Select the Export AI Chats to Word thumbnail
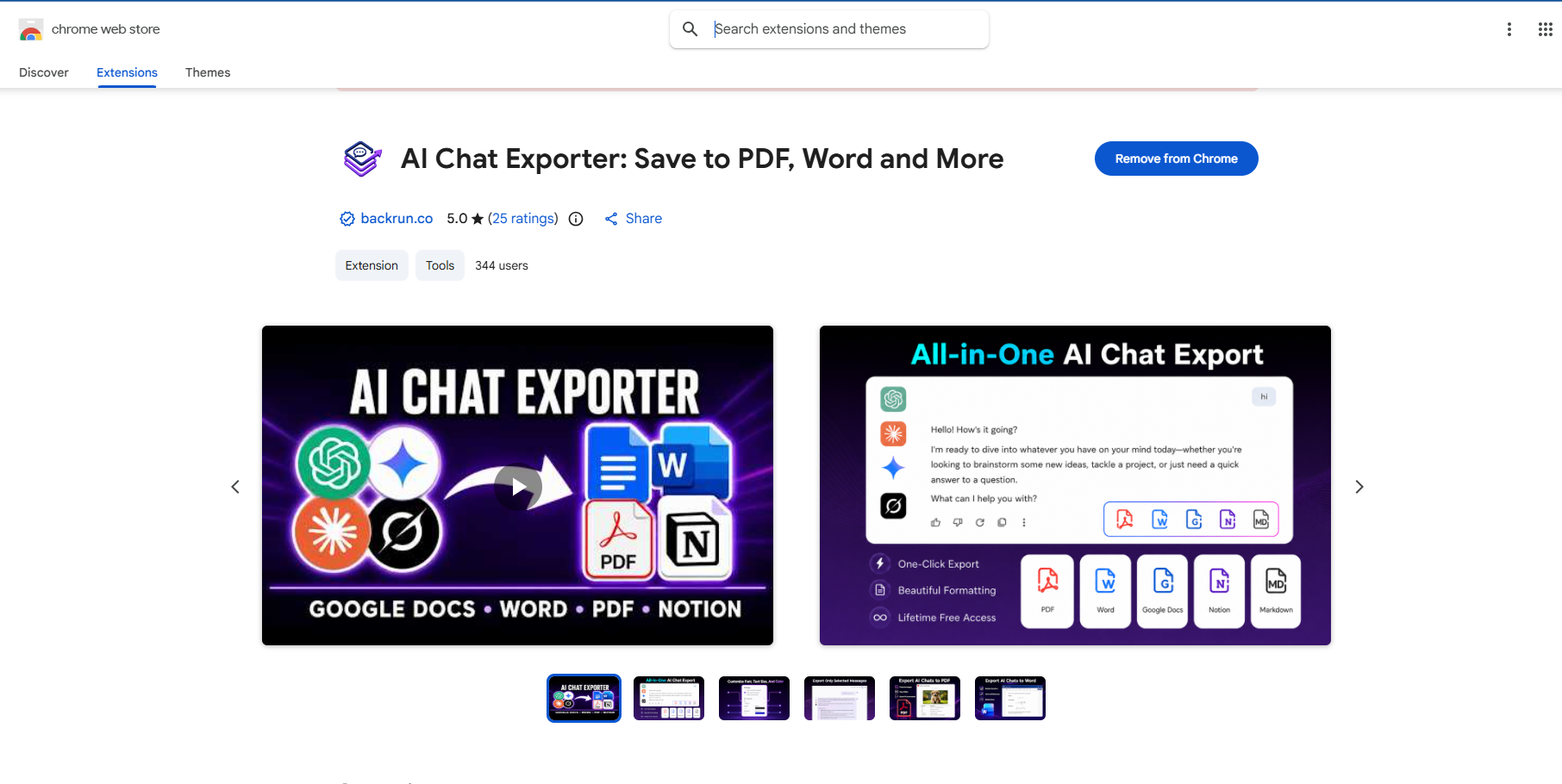Image resolution: width=1562 pixels, height=784 pixels. point(1010,698)
